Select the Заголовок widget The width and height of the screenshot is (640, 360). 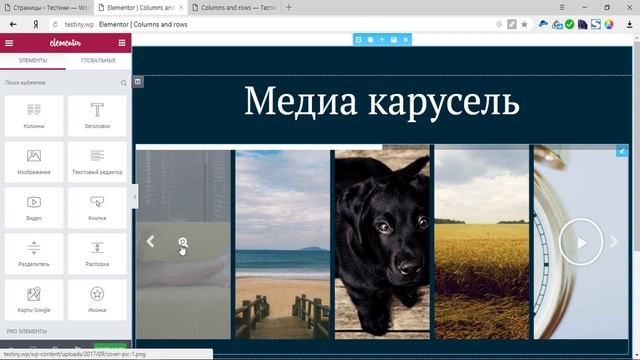click(97, 116)
